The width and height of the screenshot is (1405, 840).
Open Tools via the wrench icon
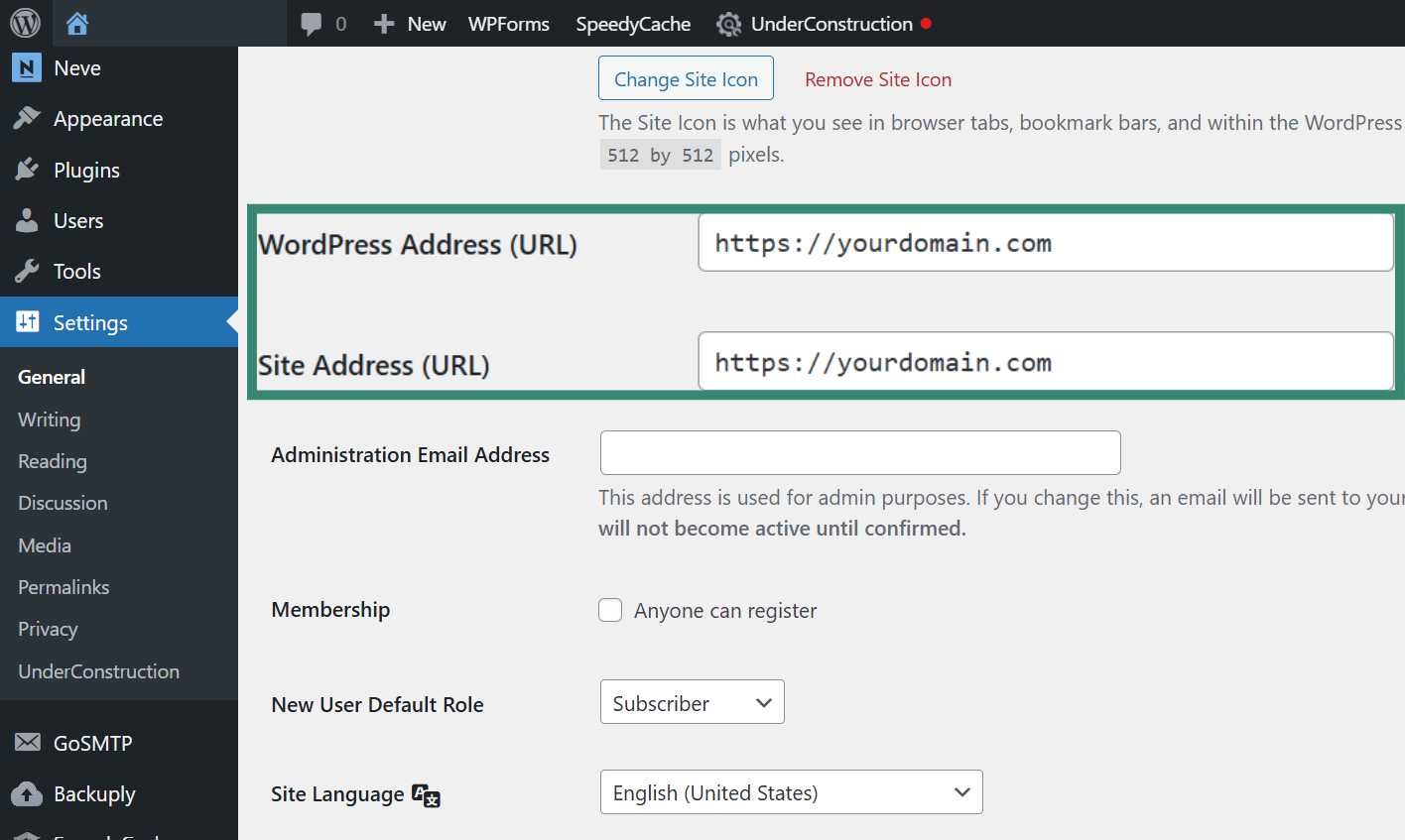(x=29, y=271)
